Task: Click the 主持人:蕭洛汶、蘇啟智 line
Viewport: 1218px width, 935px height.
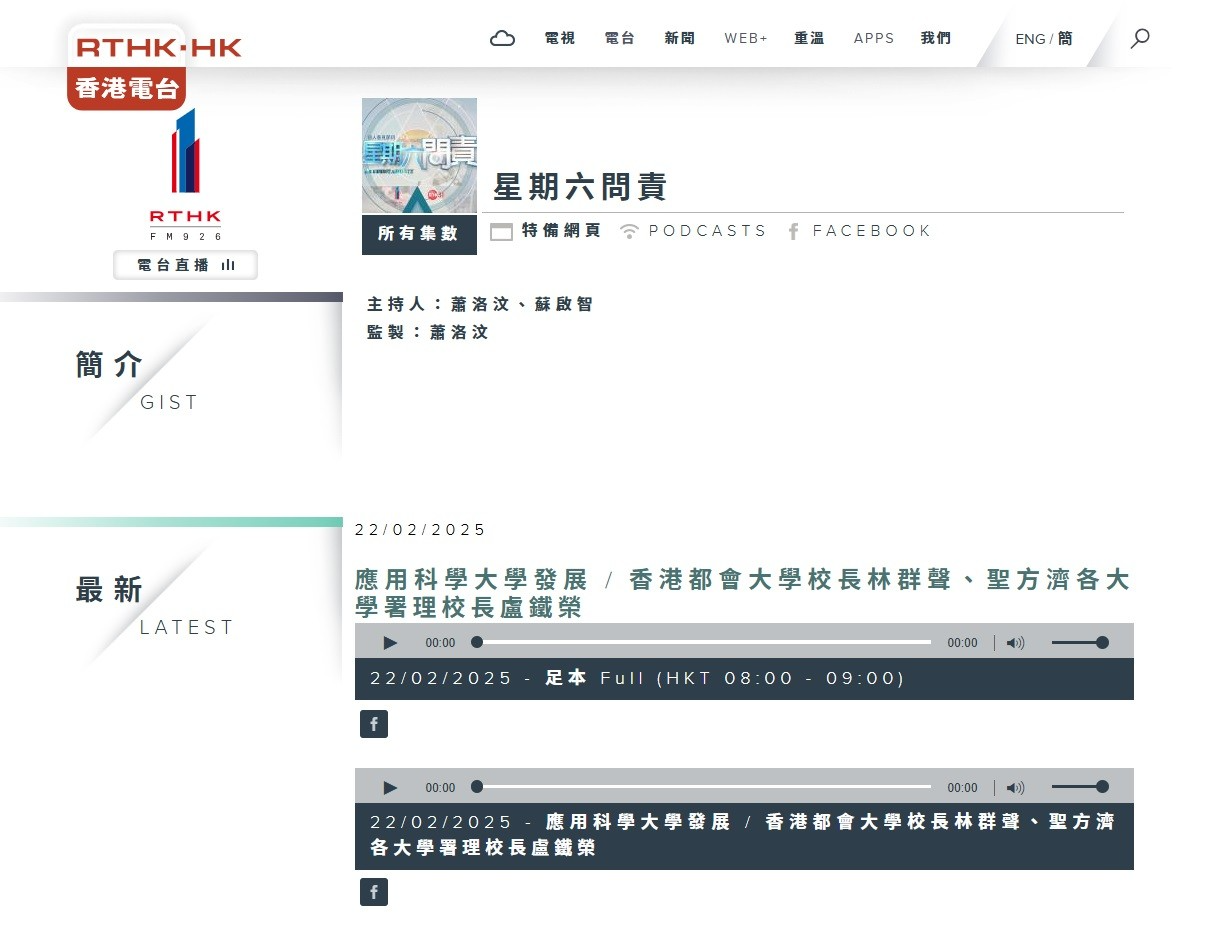Action: 480,304
